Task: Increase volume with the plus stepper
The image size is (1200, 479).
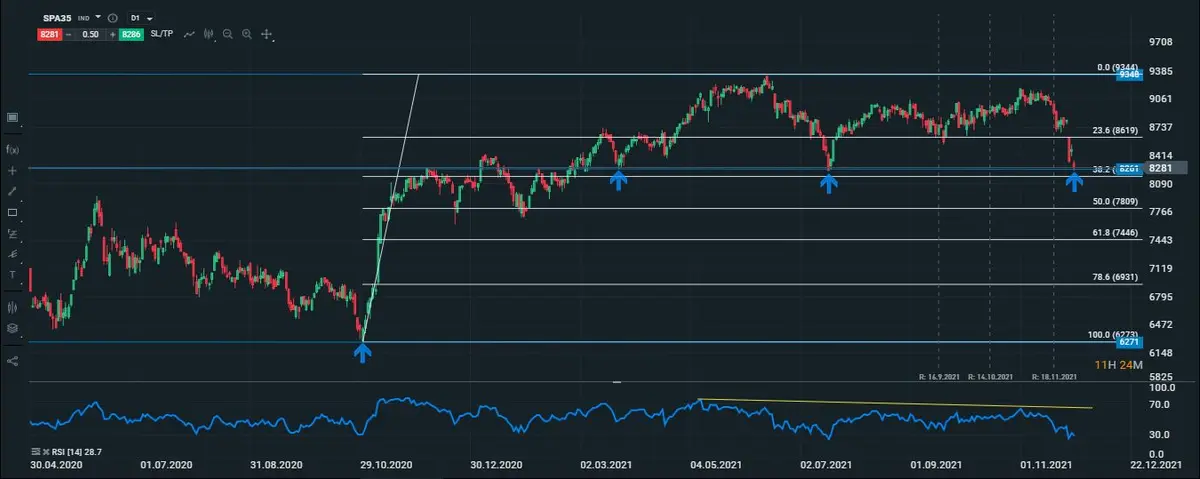Action: pyautogui.click(x=112, y=34)
